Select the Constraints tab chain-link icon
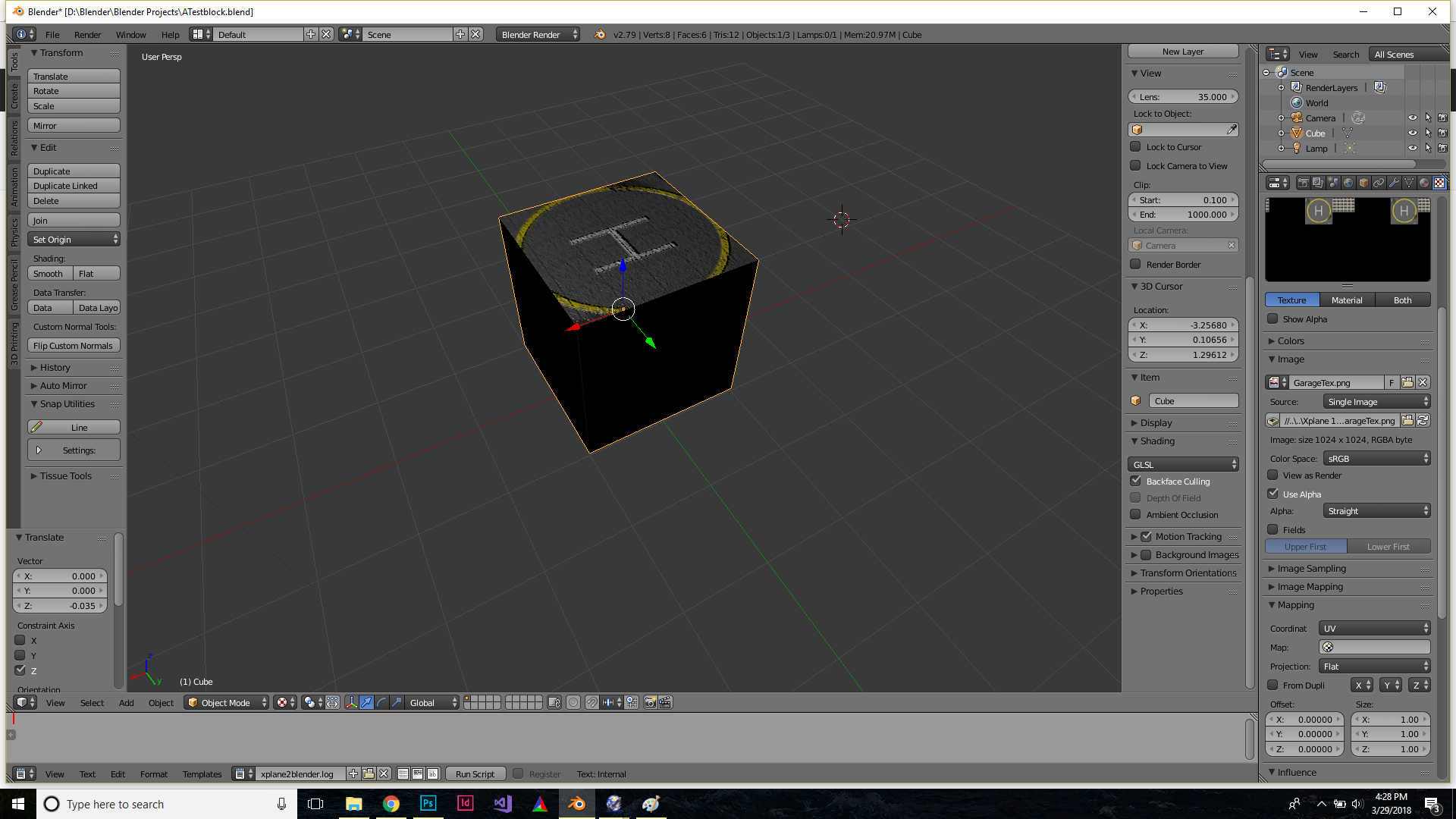The width and height of the screenshot is (1456, 819). pos(1379,183)
